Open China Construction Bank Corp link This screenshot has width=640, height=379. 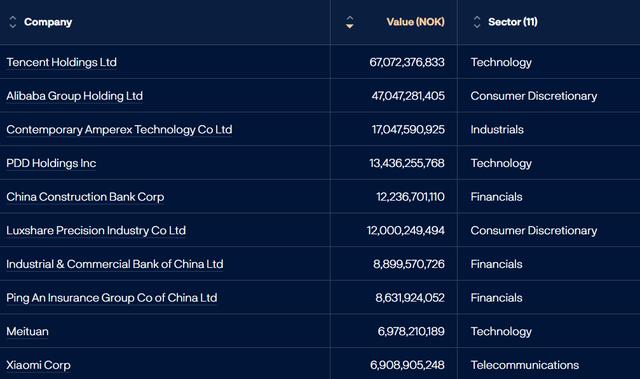(x=85, y=197)
